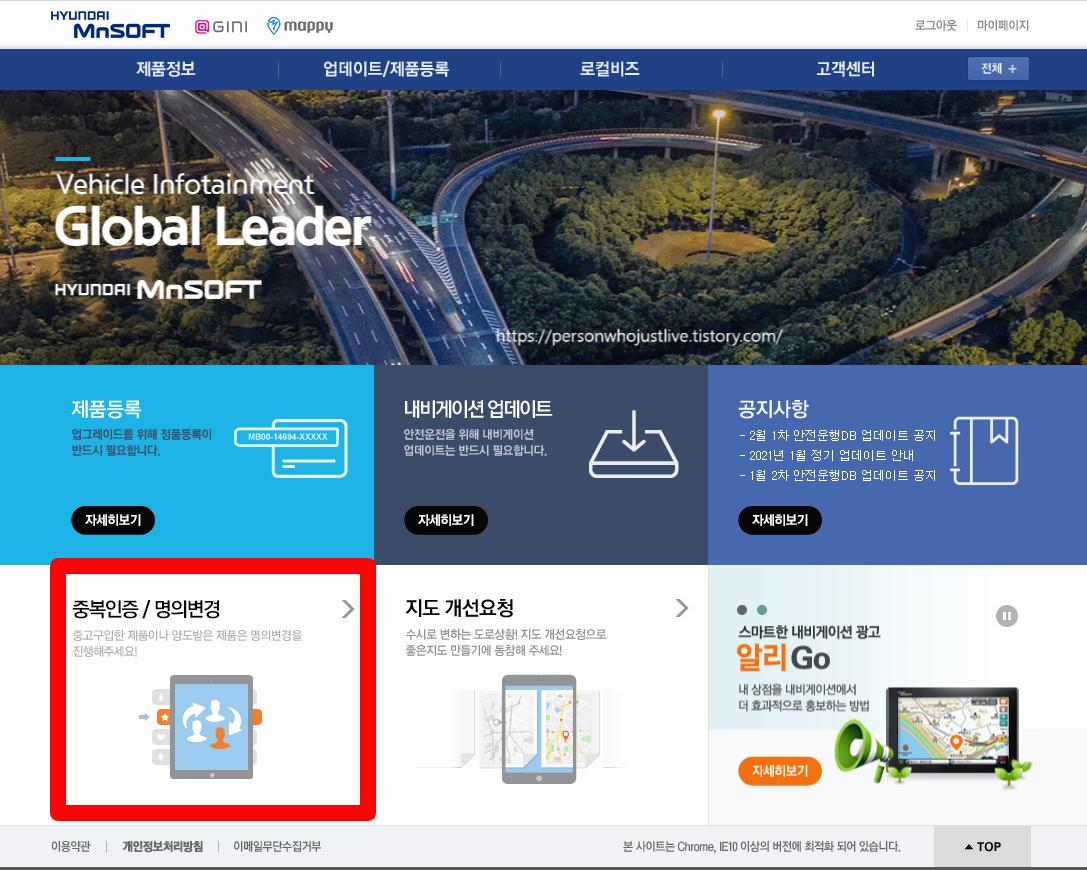Click the TOP button to return up
Image resolution: width=1087 pixels, height=870 pixels.
tap(982, 846)
